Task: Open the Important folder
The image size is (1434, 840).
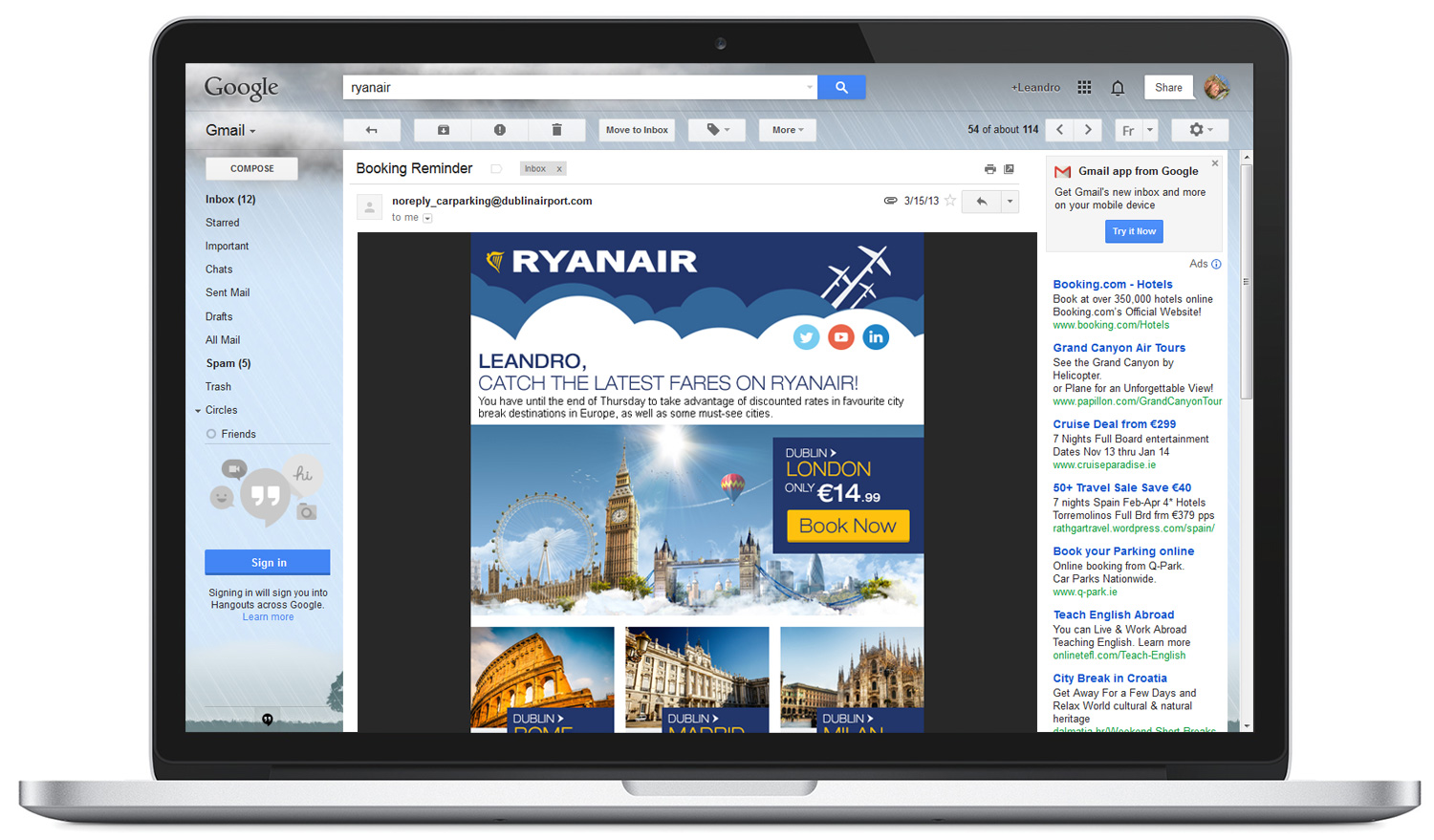Action: click(x=227, y=246)
